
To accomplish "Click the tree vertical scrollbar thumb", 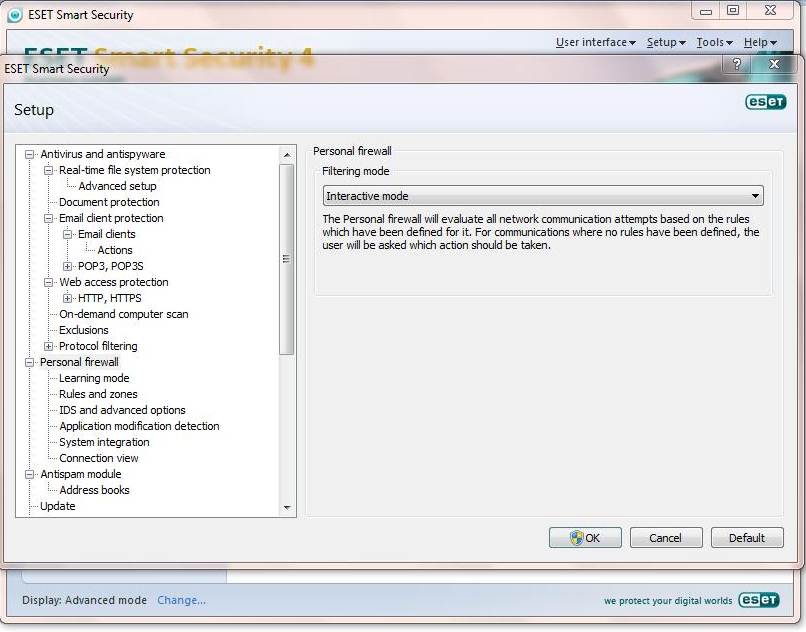I will tap(287, 259).
